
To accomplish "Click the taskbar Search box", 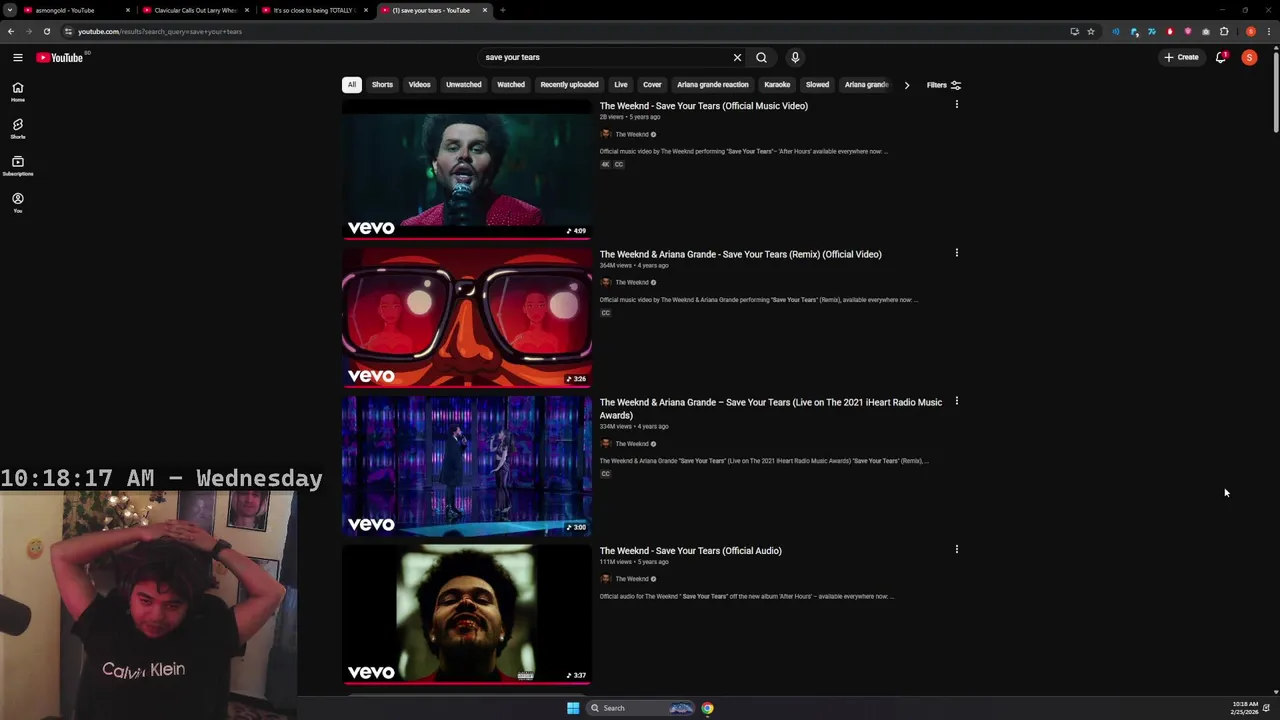I will (642, 708).
